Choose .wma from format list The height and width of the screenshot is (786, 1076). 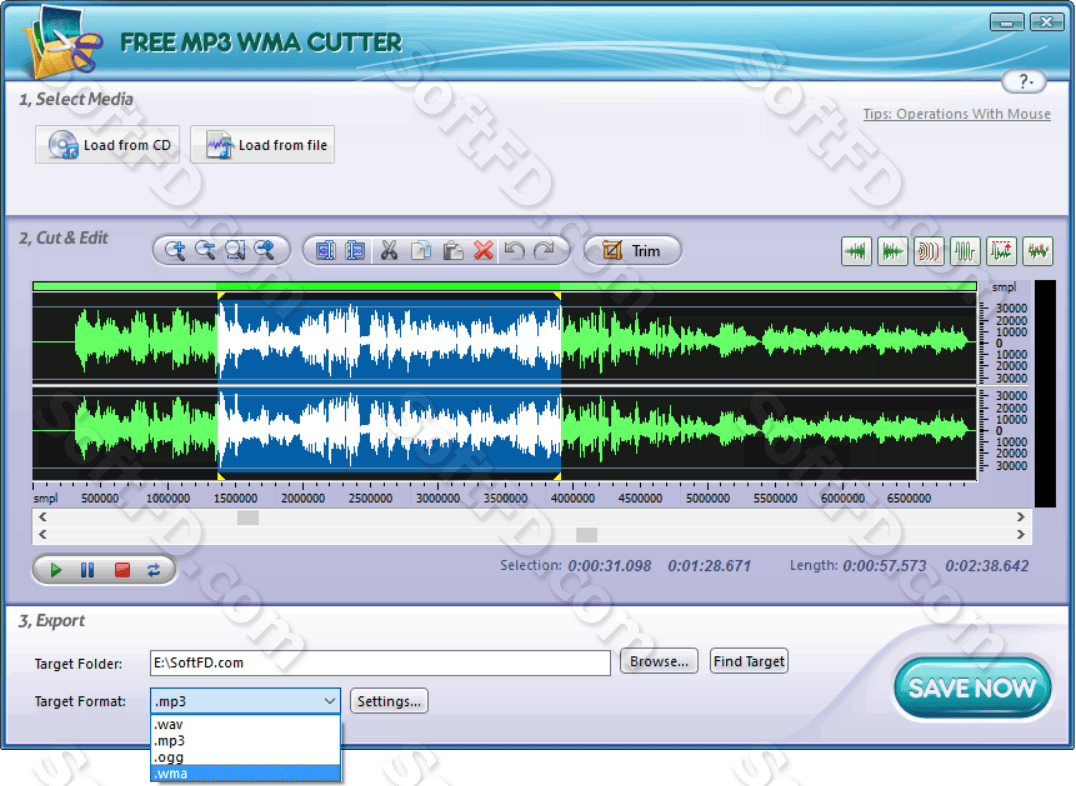coord(246,774)
